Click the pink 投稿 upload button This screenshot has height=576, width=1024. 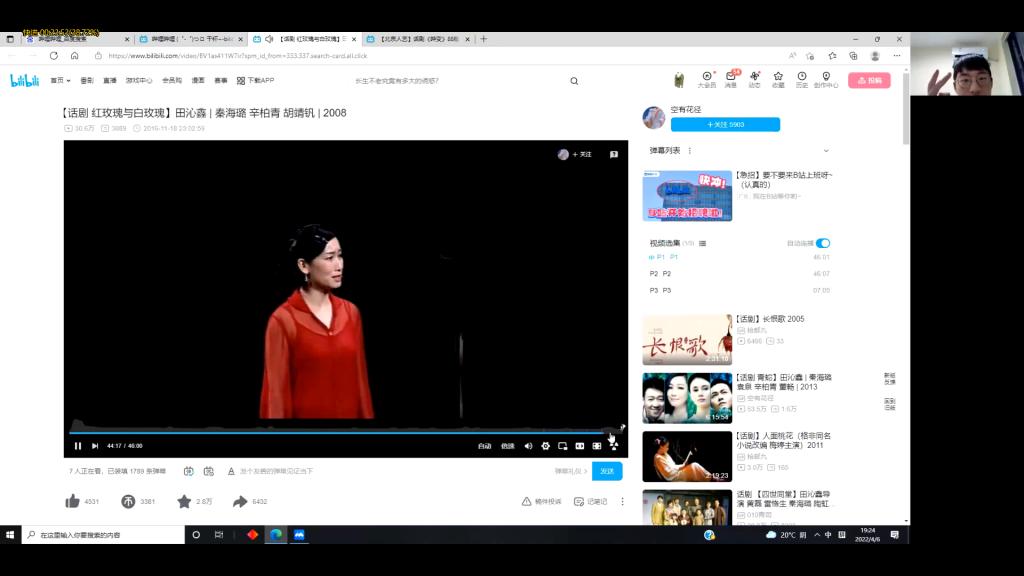(x=869, y=80)
